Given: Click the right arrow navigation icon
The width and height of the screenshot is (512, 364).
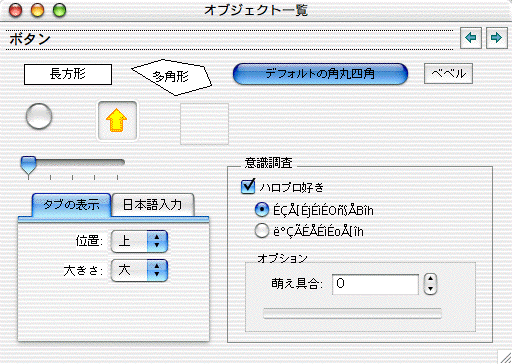Looking at the screenshot, I should 496,38.
